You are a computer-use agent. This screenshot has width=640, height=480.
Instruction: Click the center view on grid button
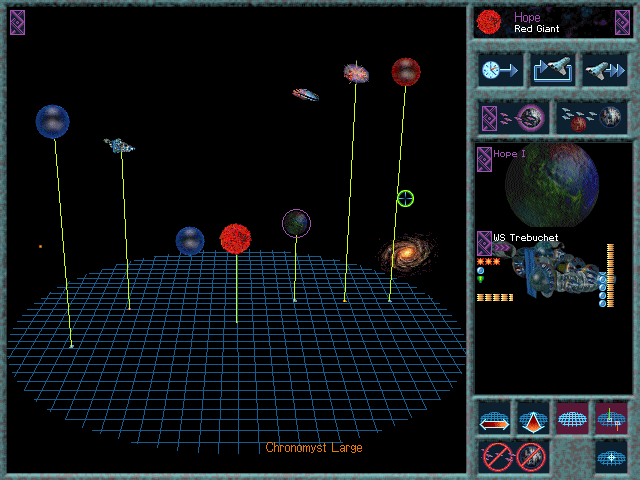pos(611,457)
